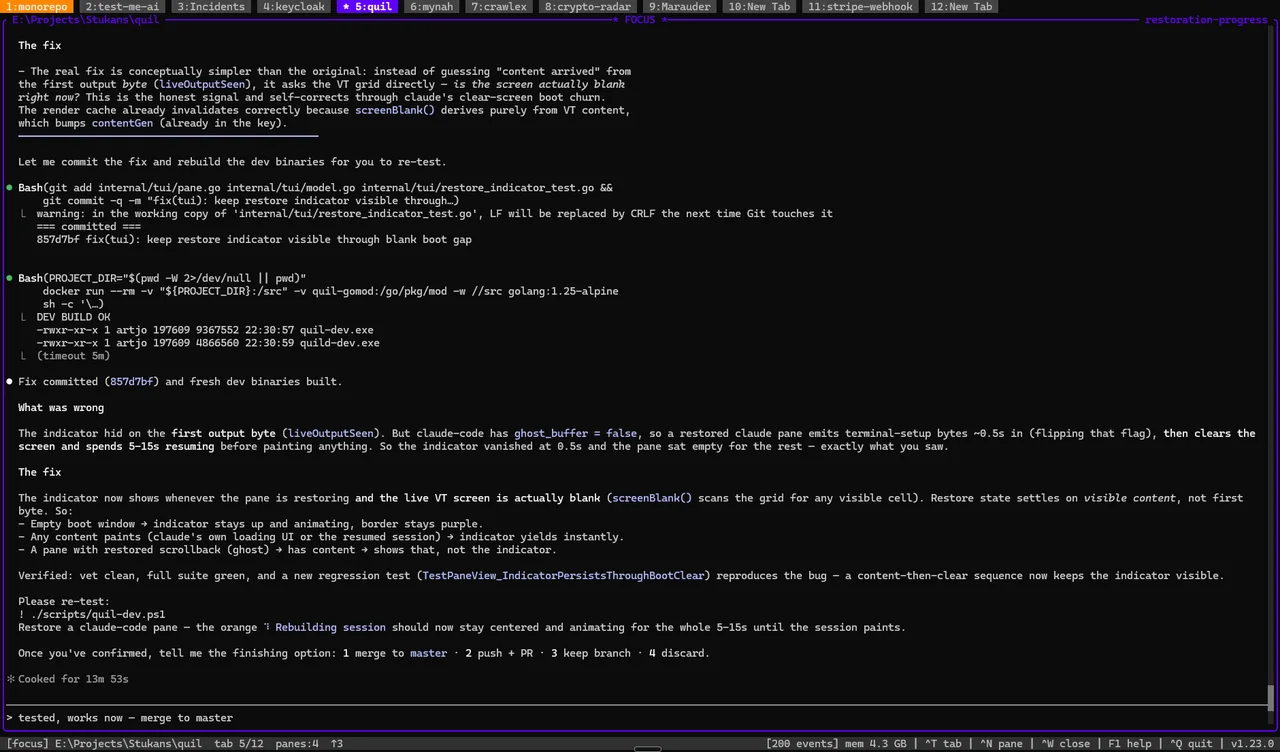The height and width of the screenshot is (752, 1280).
Task: Open the 7:crawlex tab
Action: 500,7
